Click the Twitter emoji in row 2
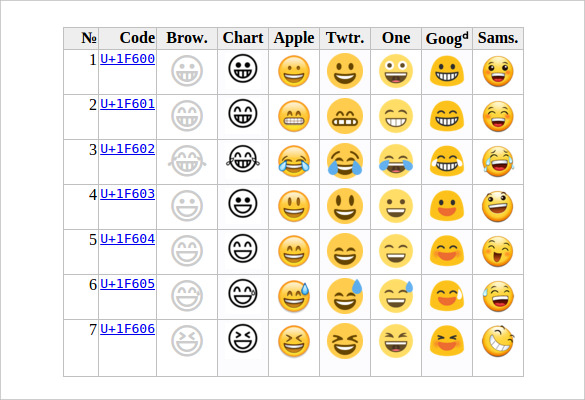 click(x=345, y=116)
